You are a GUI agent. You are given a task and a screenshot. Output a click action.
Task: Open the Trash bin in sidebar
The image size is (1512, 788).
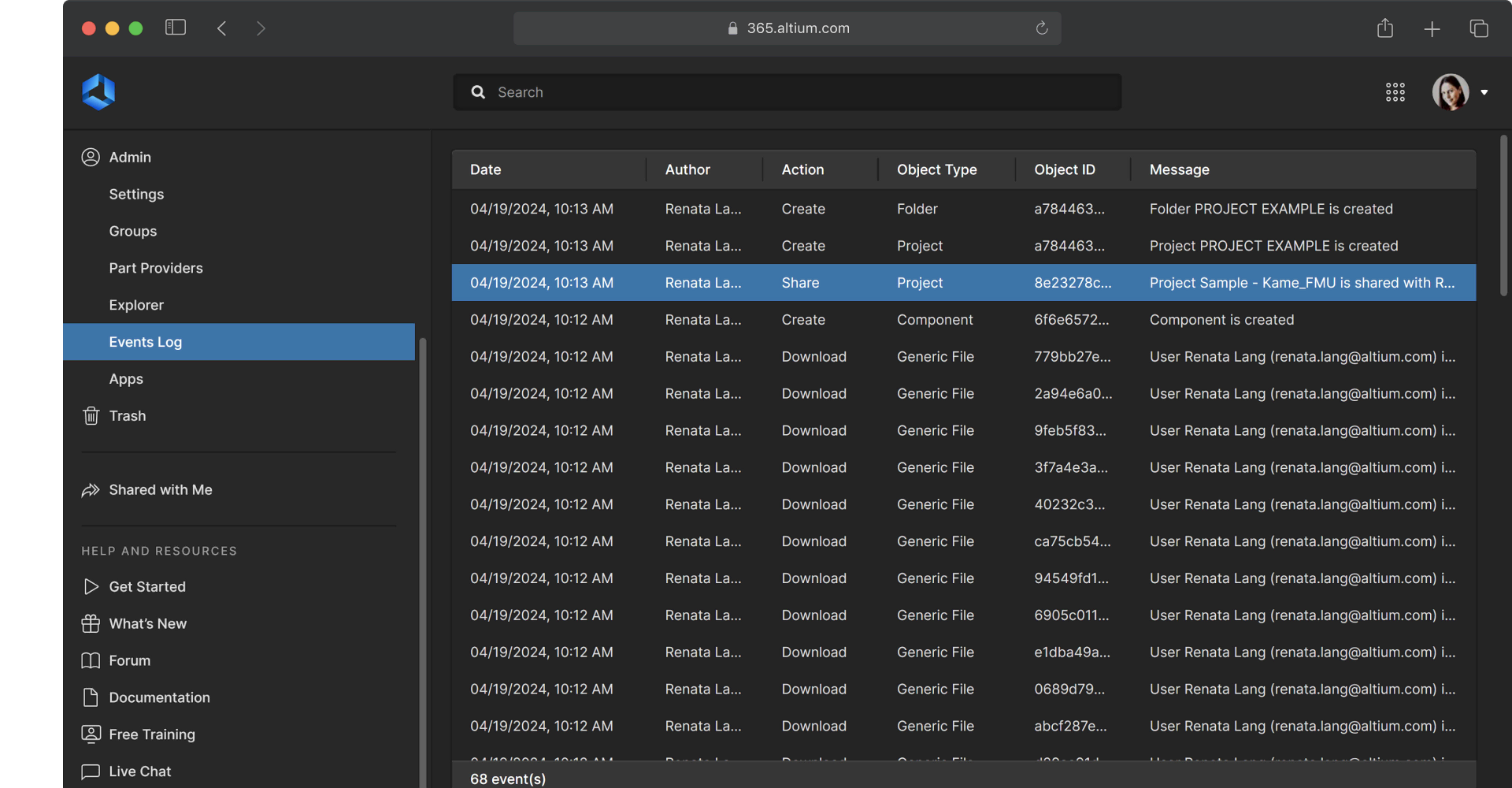[x=127, y=416]
